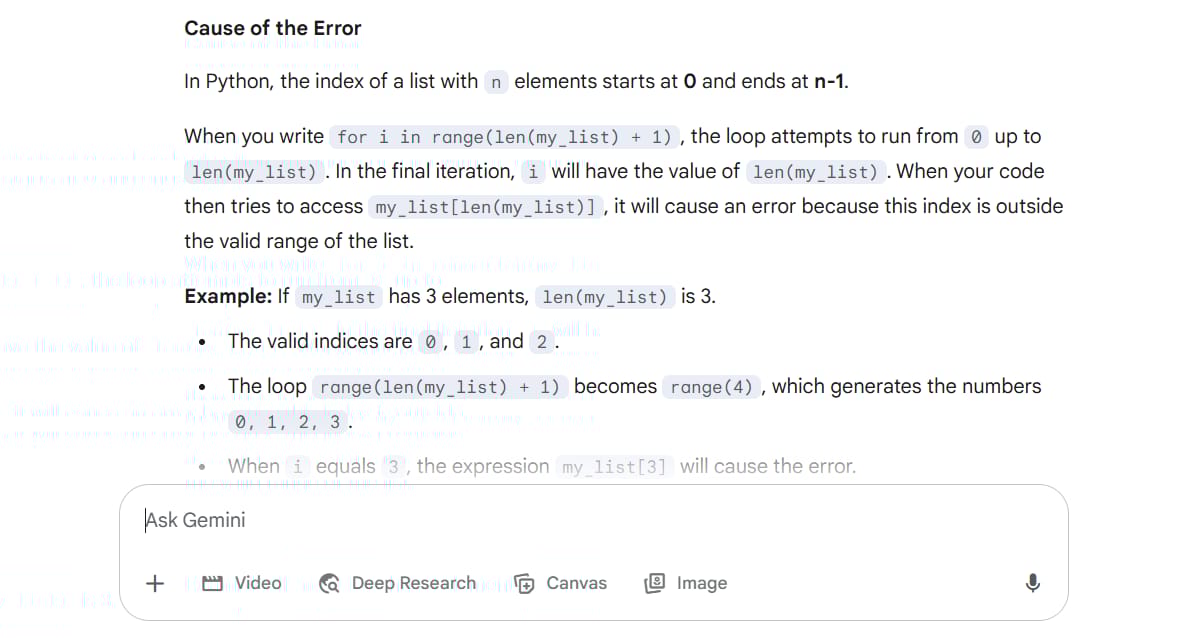Open the Canvas tool icon
This screenshot has width=1196, height=638.
click(524, 584)
